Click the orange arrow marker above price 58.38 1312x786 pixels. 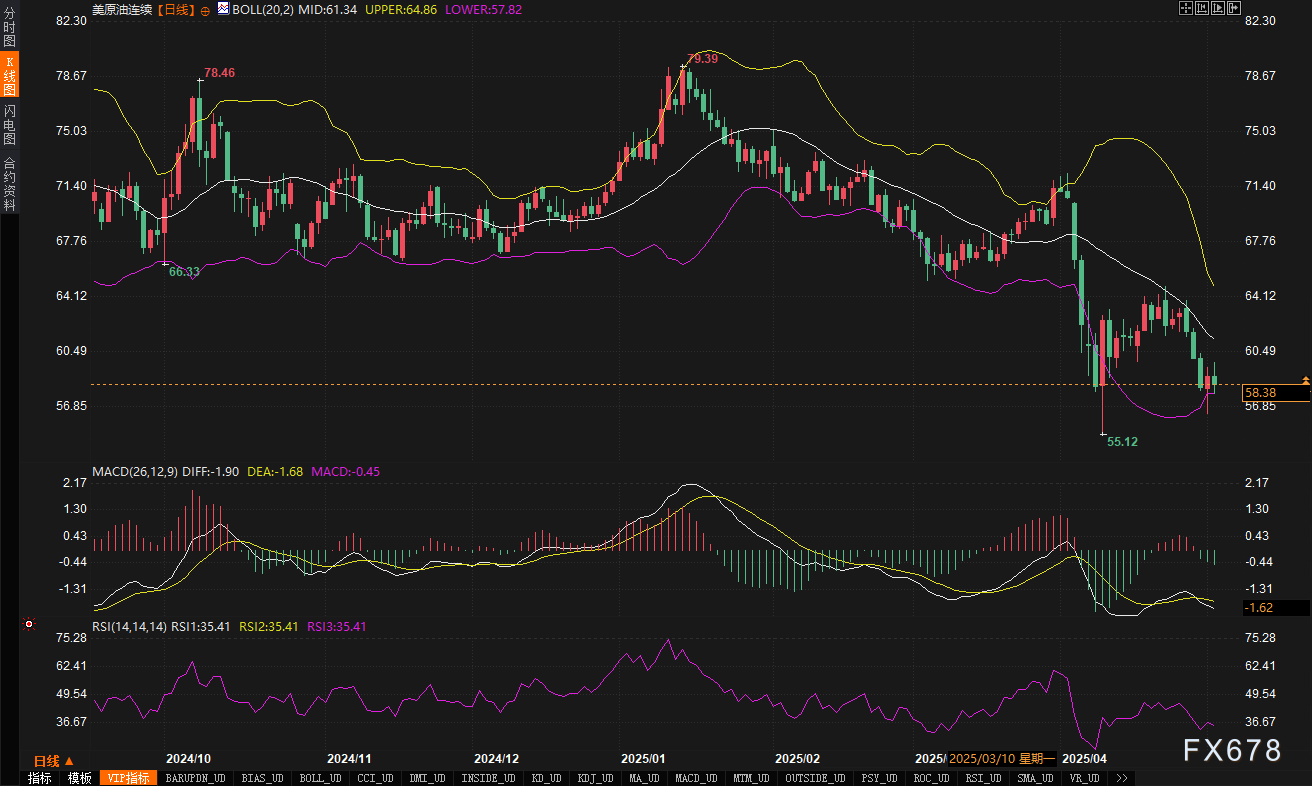point(1305,380)
